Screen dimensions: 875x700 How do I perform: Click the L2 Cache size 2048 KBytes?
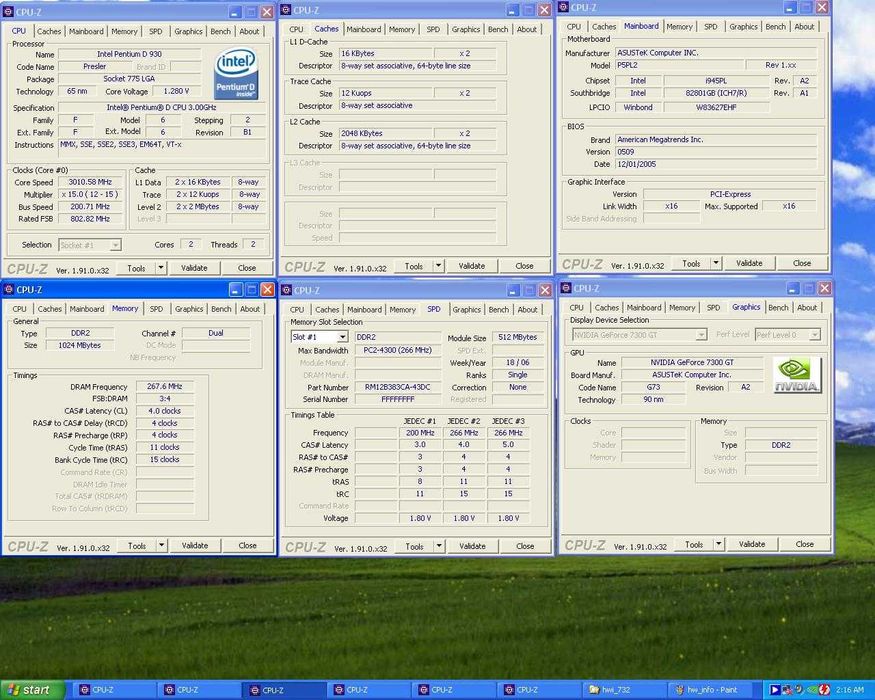(x=386, y=133)
